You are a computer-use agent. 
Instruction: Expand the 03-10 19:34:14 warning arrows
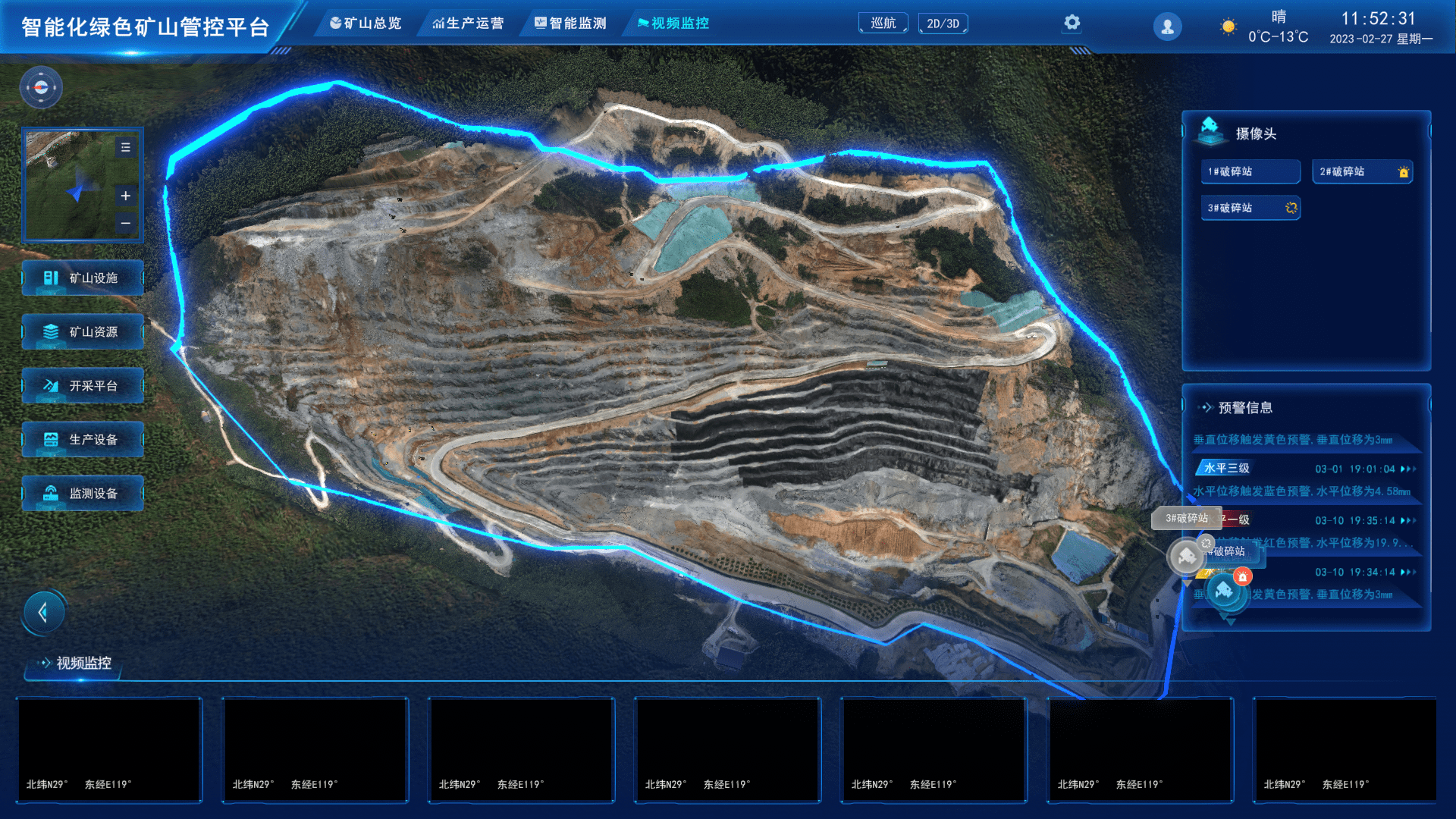pyautogui.click(x=1407, y=573)
